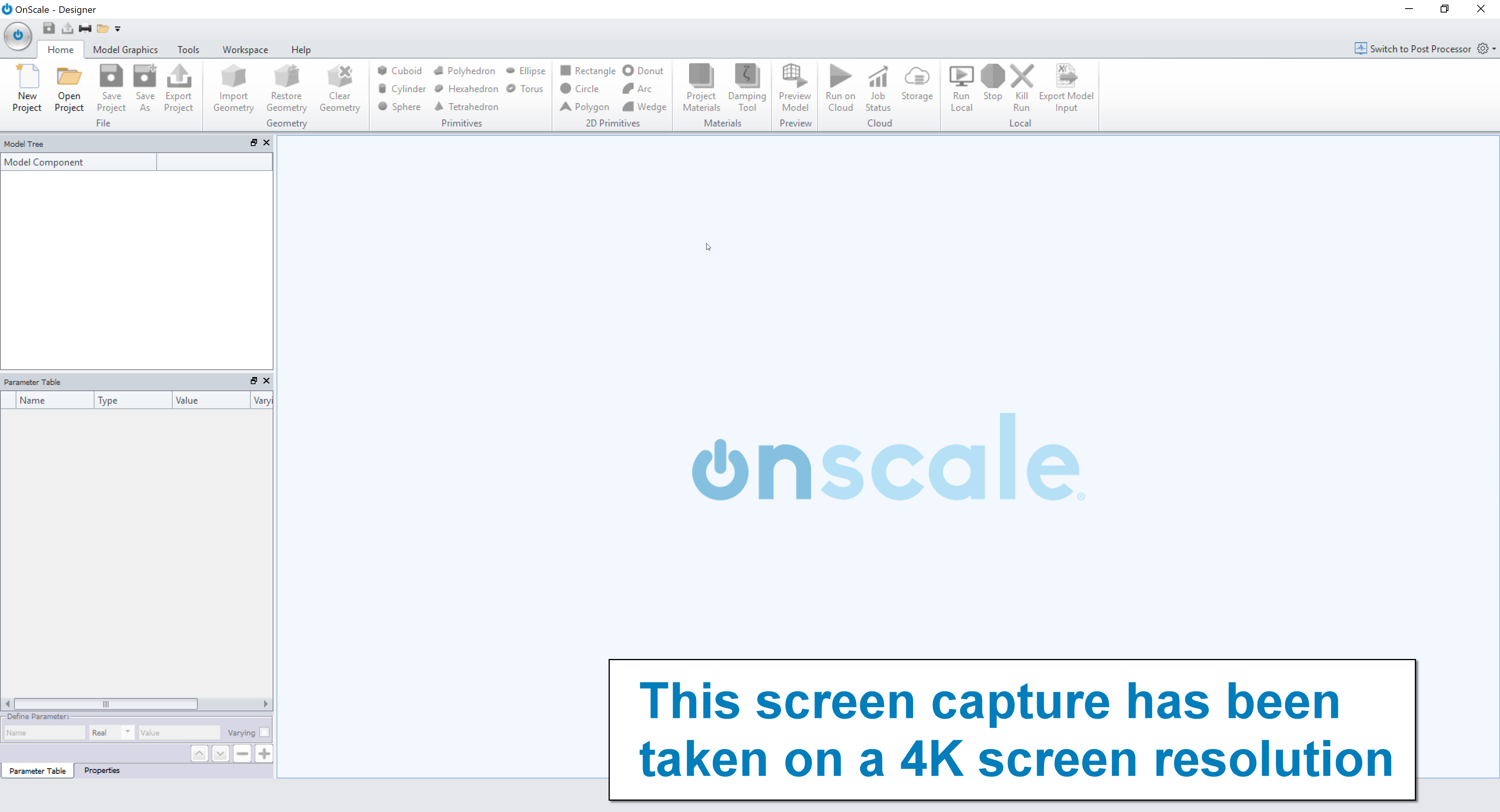Click quick access print icon
This screenshot has width=1500, height=812.
tap(85, 28)
